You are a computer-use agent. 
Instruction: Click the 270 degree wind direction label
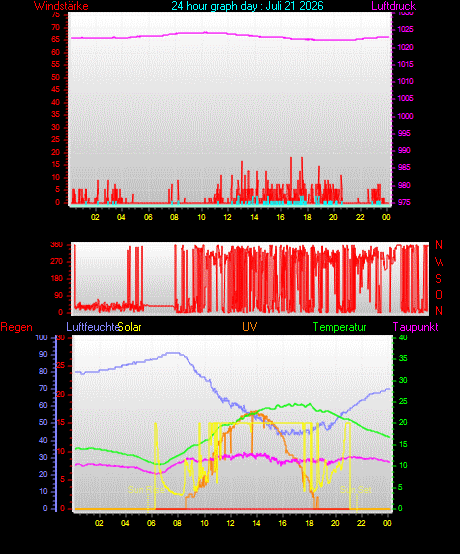[57, 261]
